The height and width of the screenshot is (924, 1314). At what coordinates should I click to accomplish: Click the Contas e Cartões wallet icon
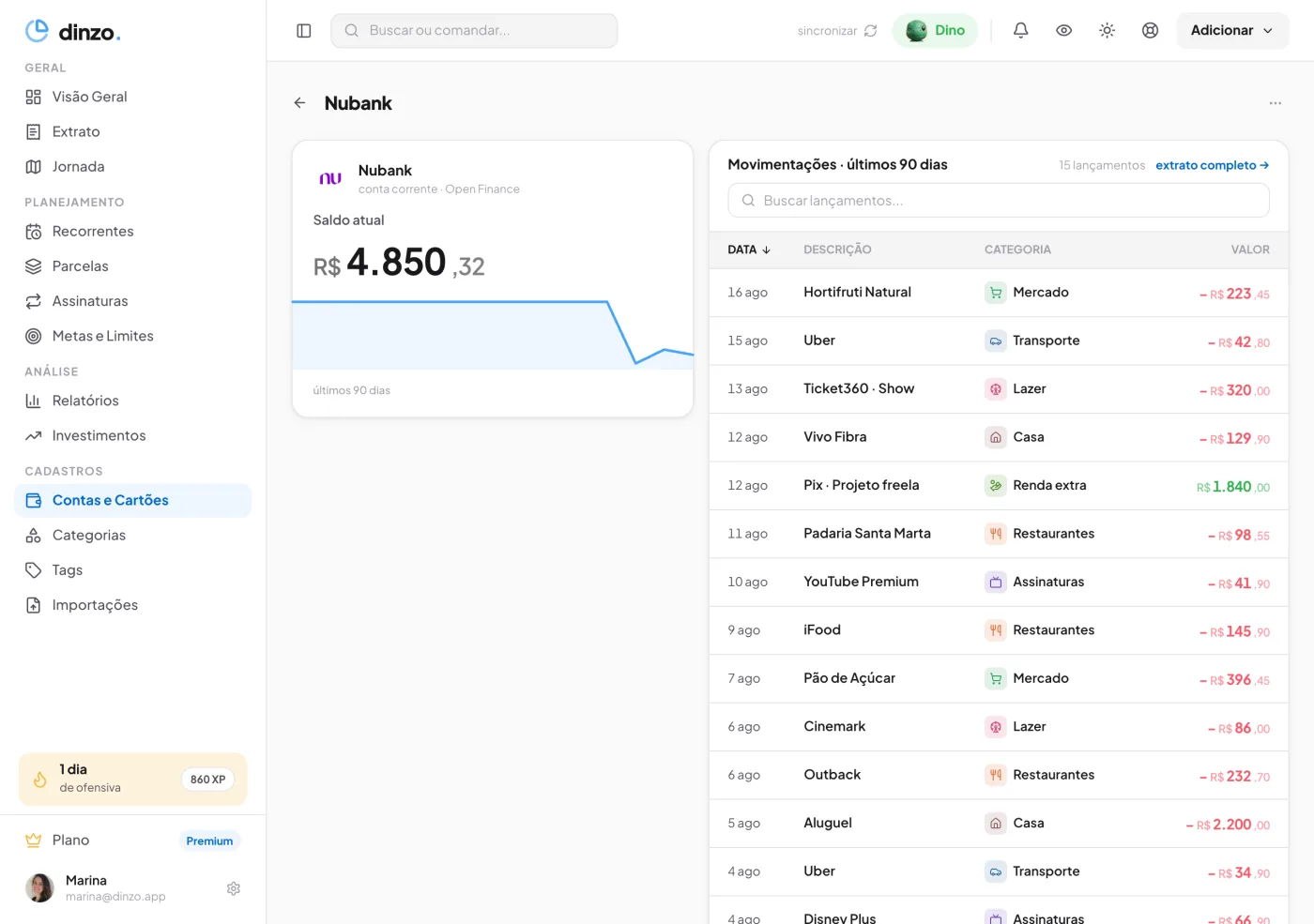coord(34,501)
